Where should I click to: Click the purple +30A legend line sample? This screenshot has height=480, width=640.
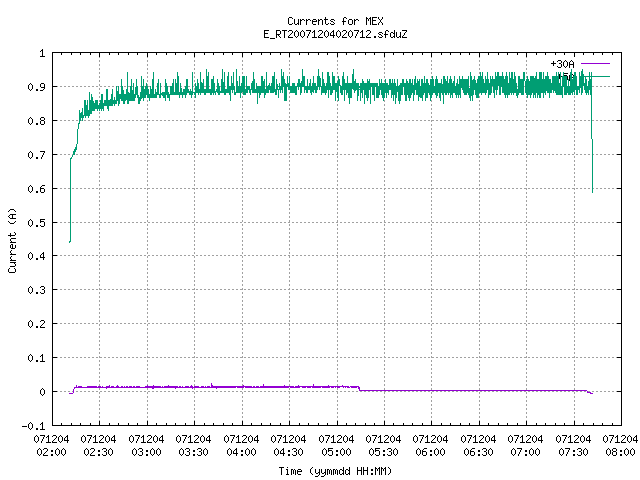click(595, 64)
